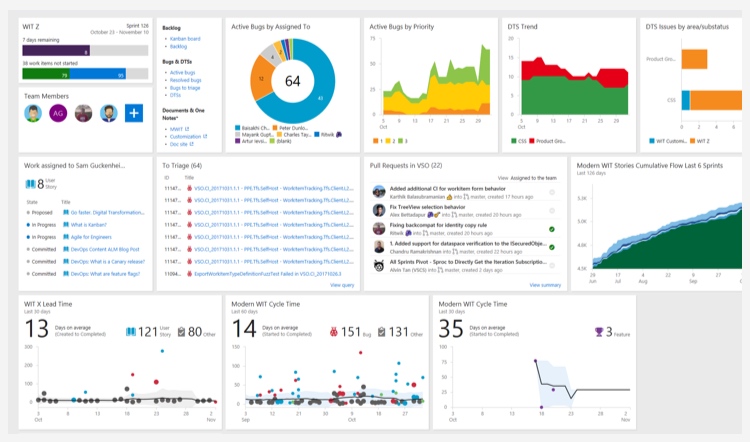Screen dimensions: 750x442
Task: Click the purple 7 days remaining sprint bar
Action: click(x=56, y=50)
